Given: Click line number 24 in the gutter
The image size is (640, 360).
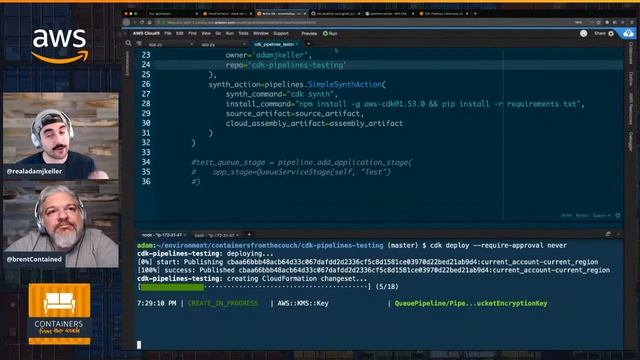Looking at the screenshot, I should coord(146,64).
